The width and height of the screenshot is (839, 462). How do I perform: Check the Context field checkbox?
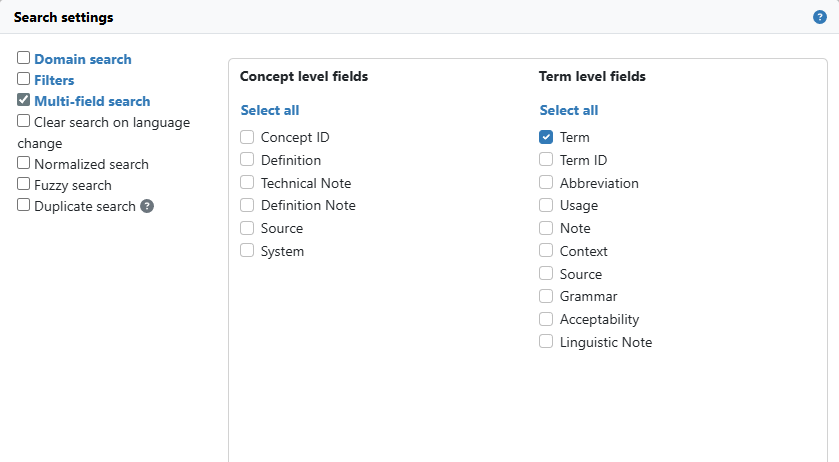click(546, 251)
